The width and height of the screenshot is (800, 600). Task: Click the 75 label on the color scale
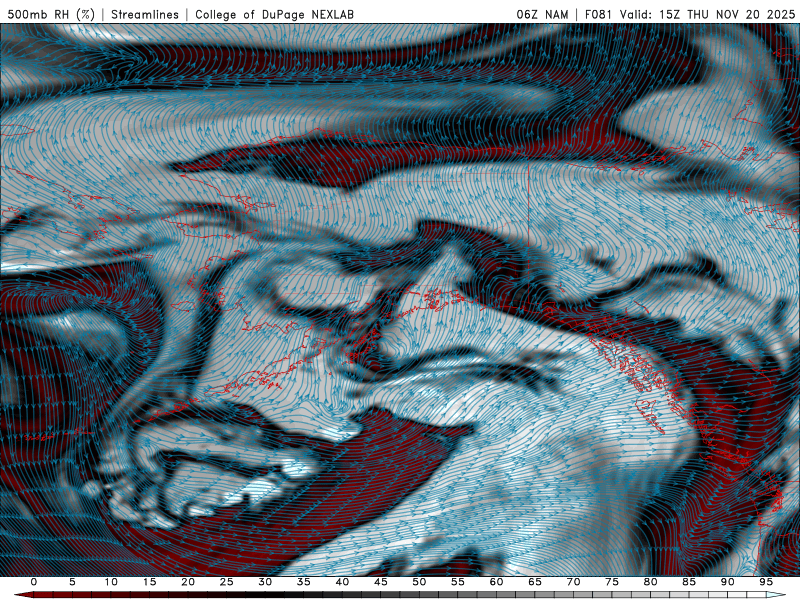click(x=612, y=582)
